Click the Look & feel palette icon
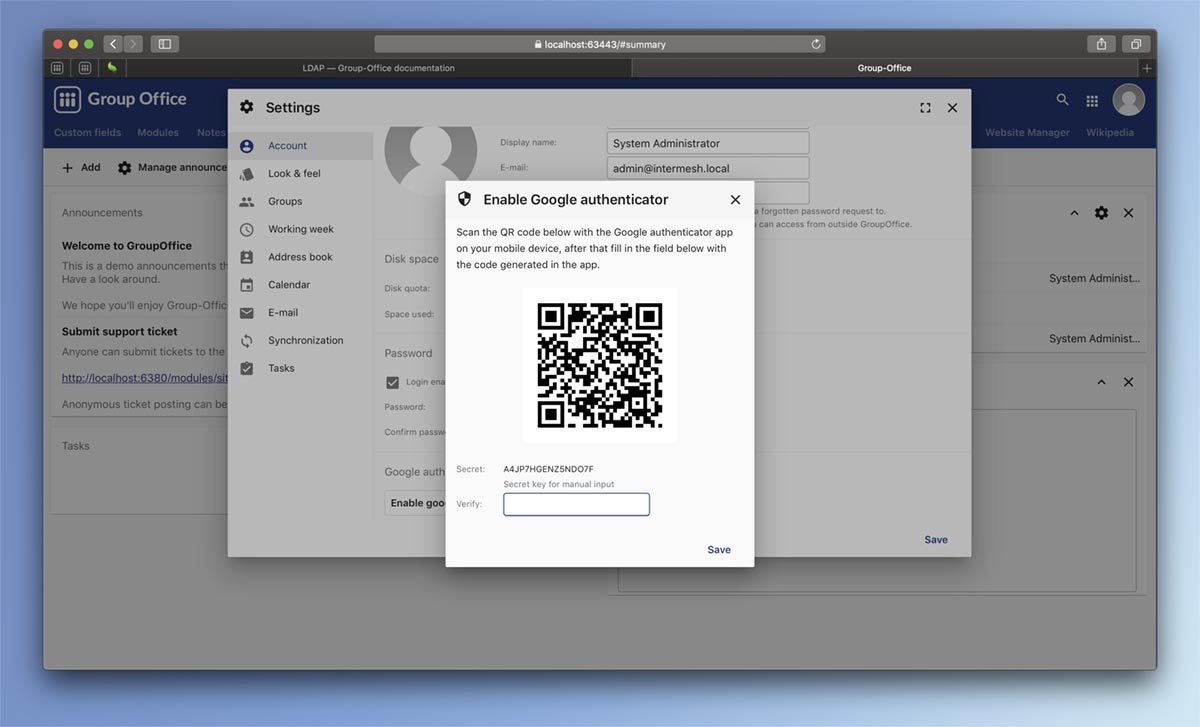The image size is (1200, 727). coord(247,174)
